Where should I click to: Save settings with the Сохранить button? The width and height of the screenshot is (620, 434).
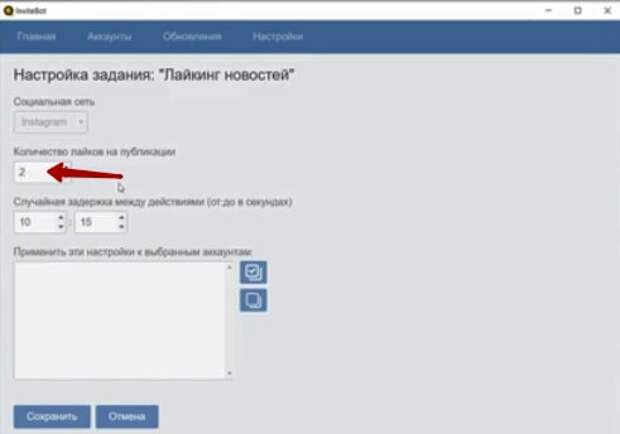pyautogui.click(x=52, y=417)
